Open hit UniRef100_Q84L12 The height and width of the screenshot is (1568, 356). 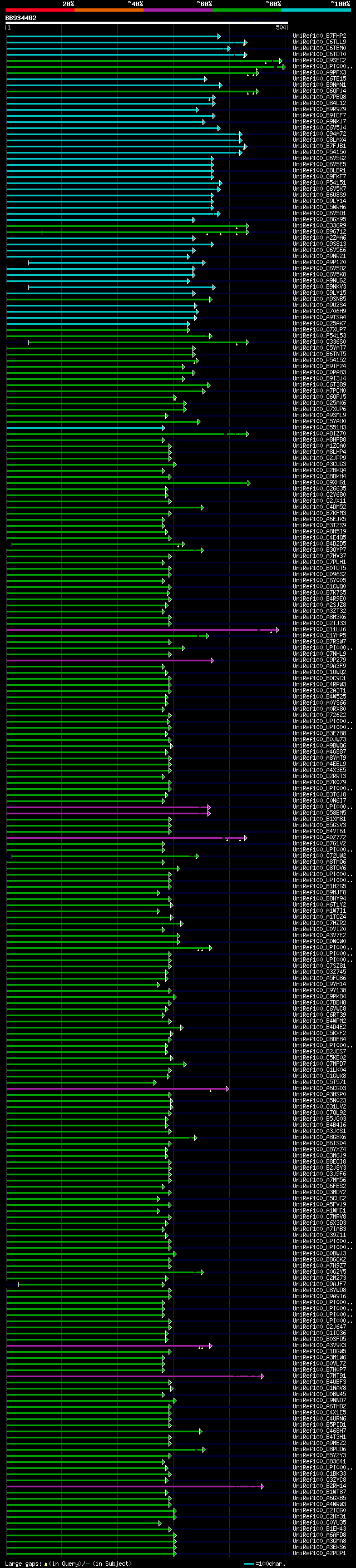coord(319,103)
